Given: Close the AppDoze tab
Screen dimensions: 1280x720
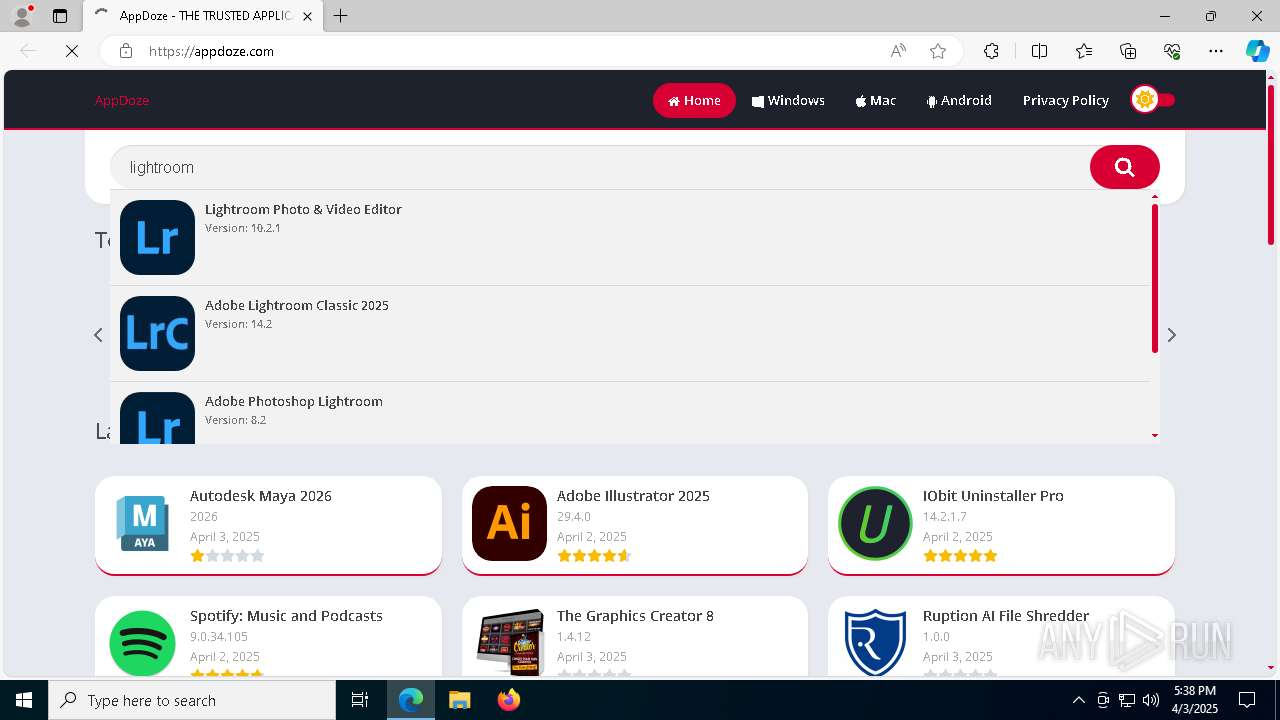Looking at the screenshot, I should 307,16.
